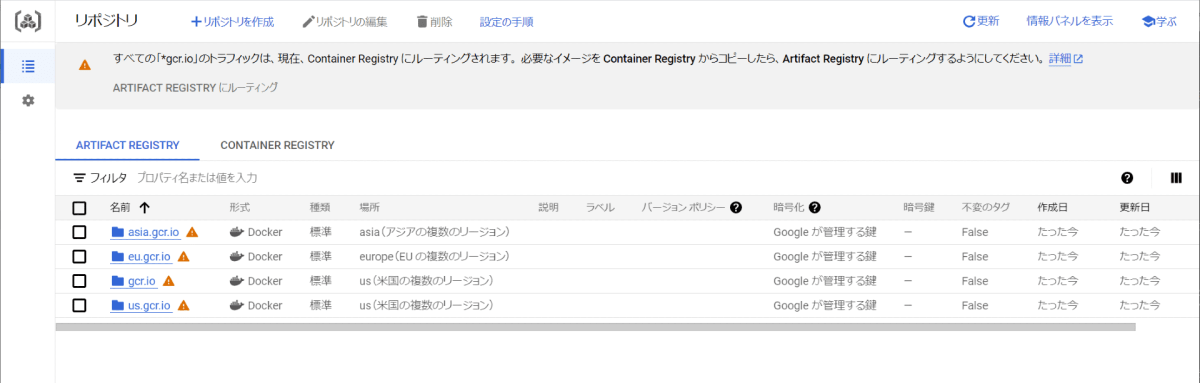Switch to ARTIFACT REGISTRY tab
This screenshot has width=1200, height=383.
coord(127,145)
